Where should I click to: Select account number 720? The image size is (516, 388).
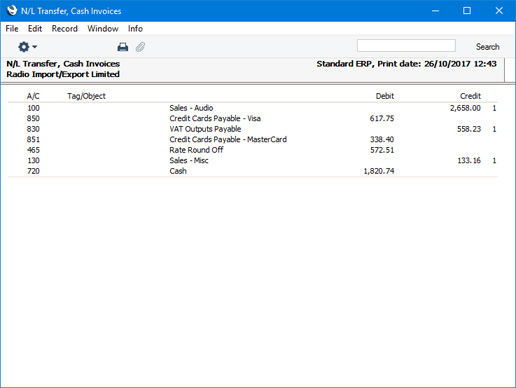point(33,171)
